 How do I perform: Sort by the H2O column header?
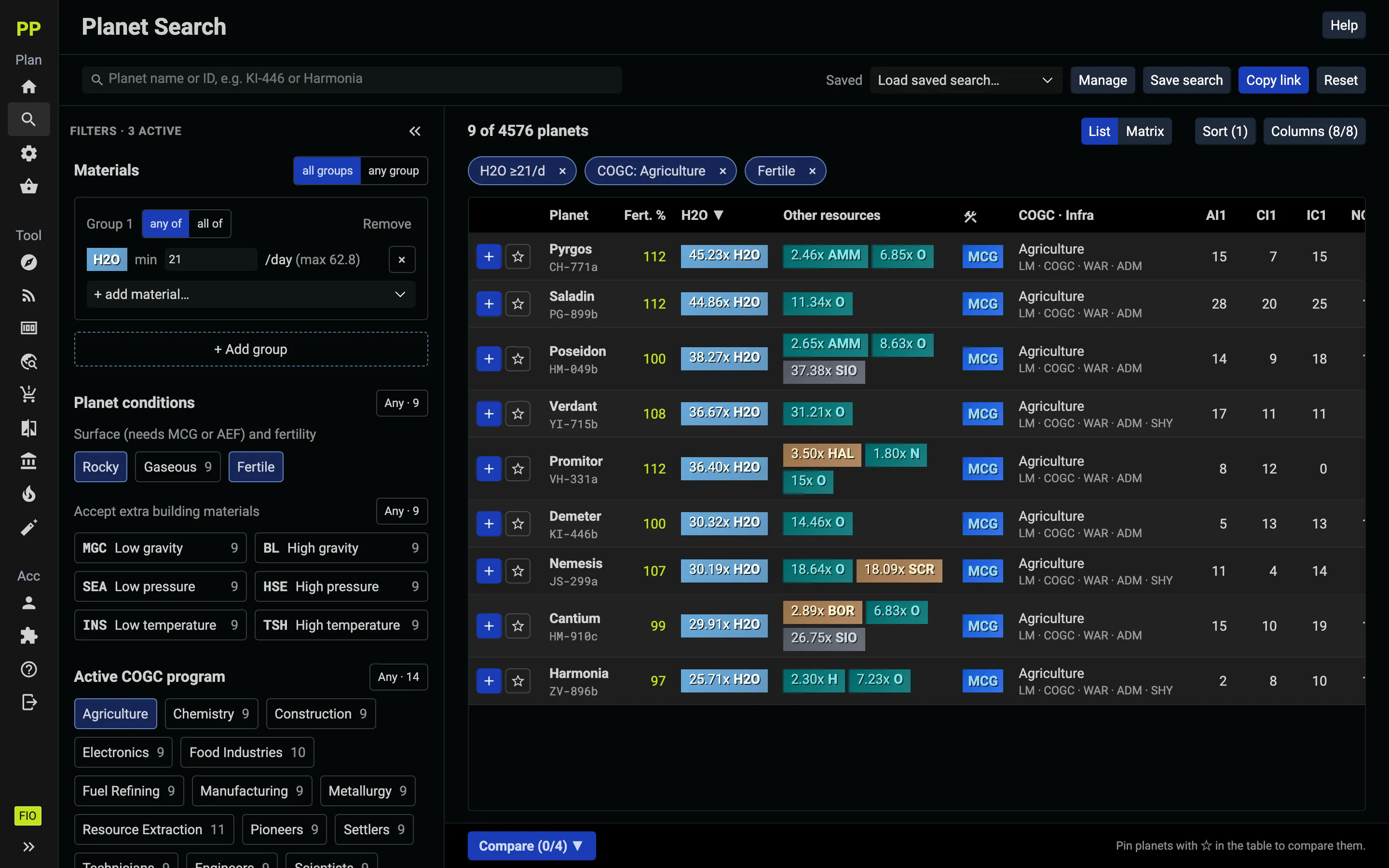[x=702, y=215]
